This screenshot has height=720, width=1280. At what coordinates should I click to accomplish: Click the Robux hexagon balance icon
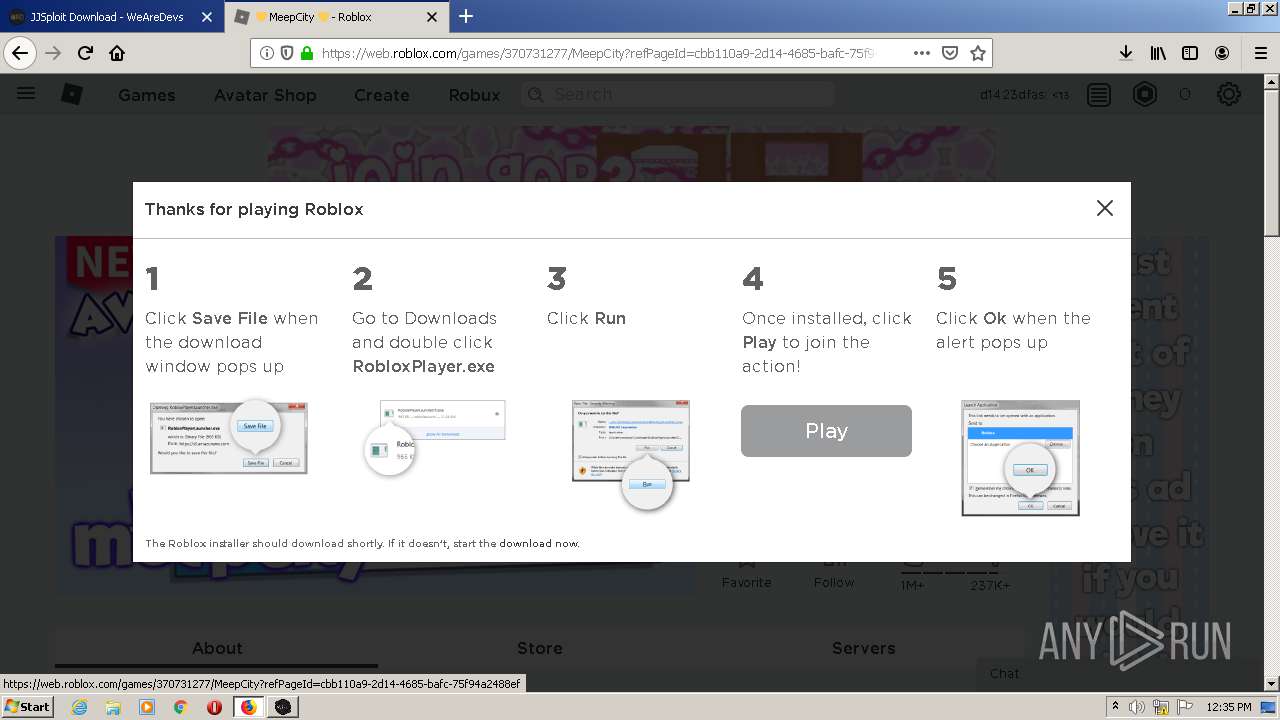tap(1145, 95)
